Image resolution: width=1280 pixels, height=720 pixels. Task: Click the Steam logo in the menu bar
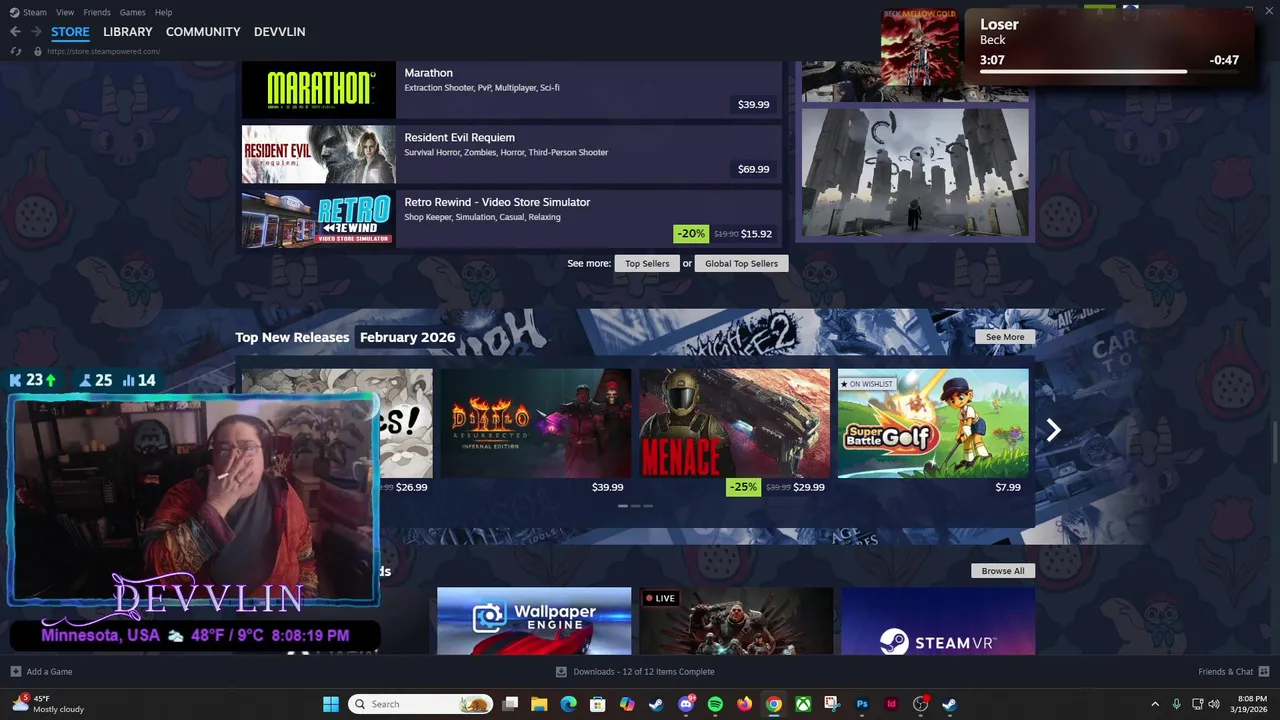tap(13, 12)
